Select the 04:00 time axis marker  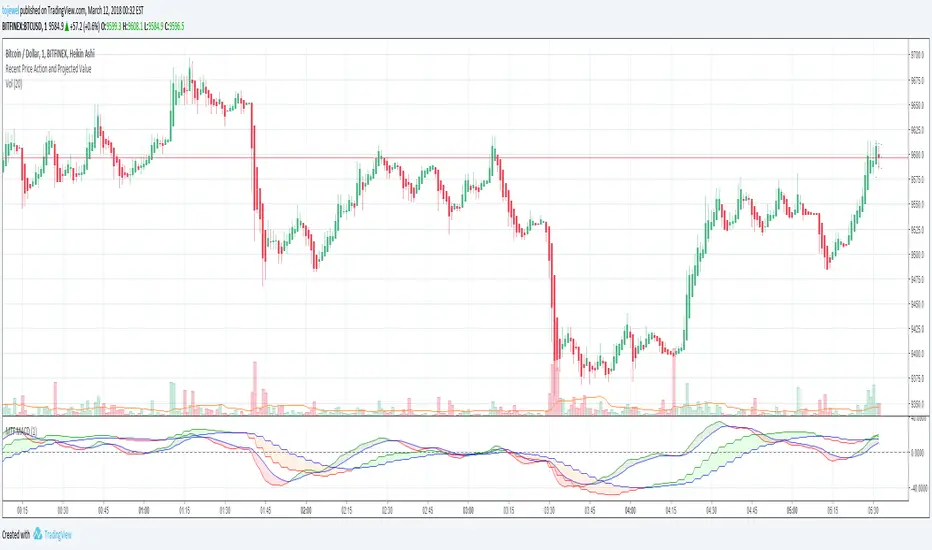629,509
